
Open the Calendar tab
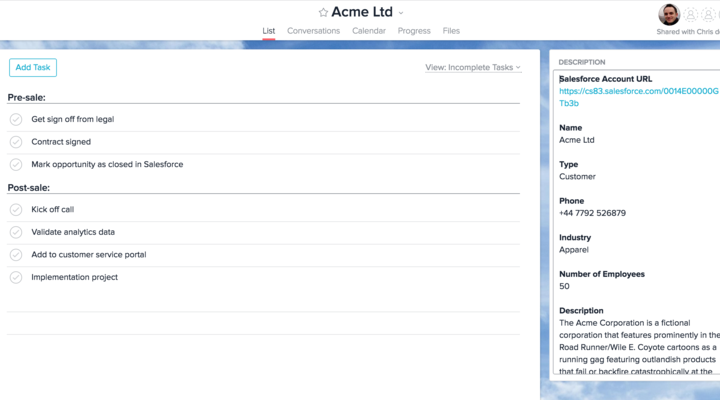(x=369, y=31)
